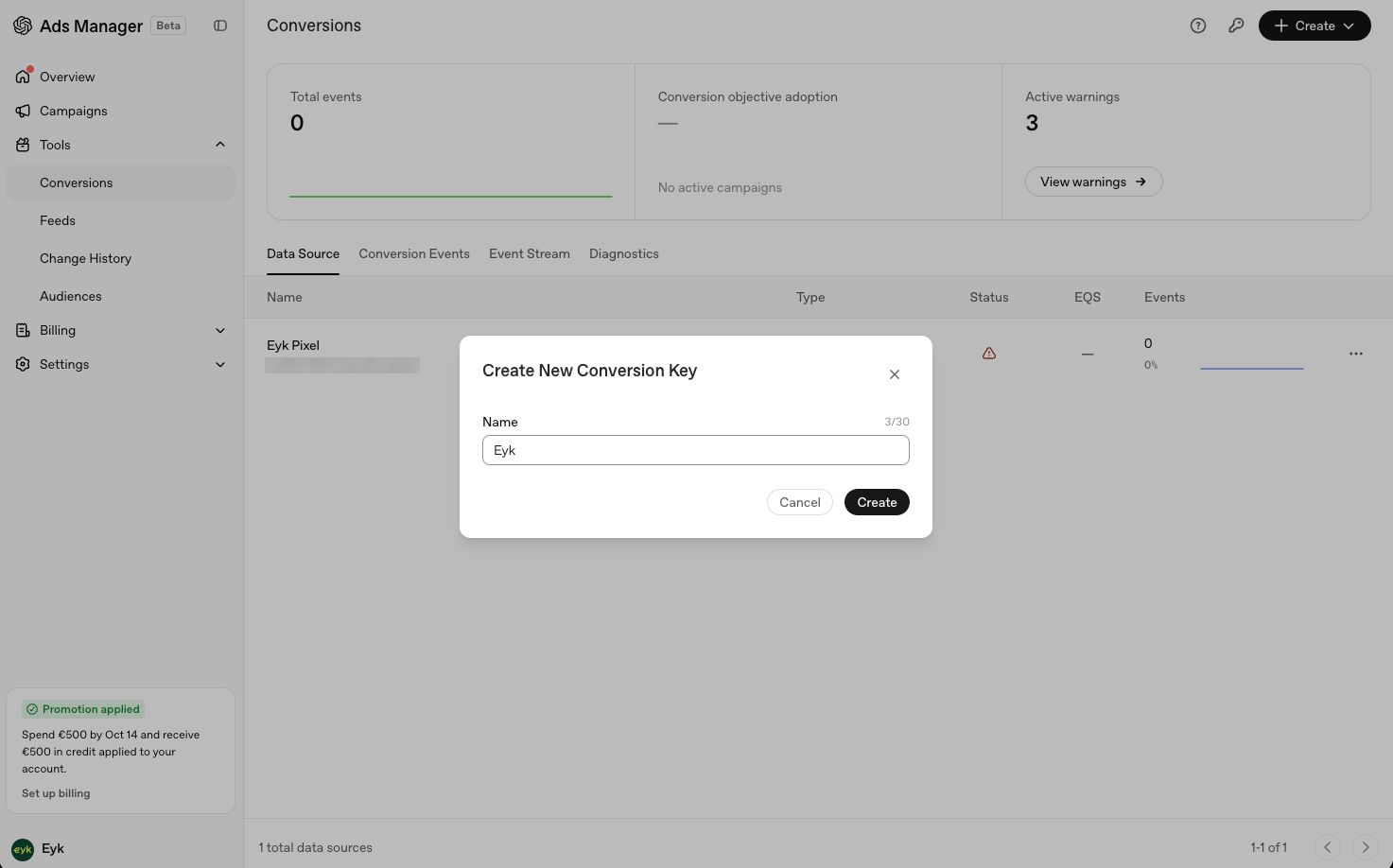This screenshot has width=1393, height=868.
Task: Click the Events column header
Action: pyautogui.click(x=1164, y=297)
